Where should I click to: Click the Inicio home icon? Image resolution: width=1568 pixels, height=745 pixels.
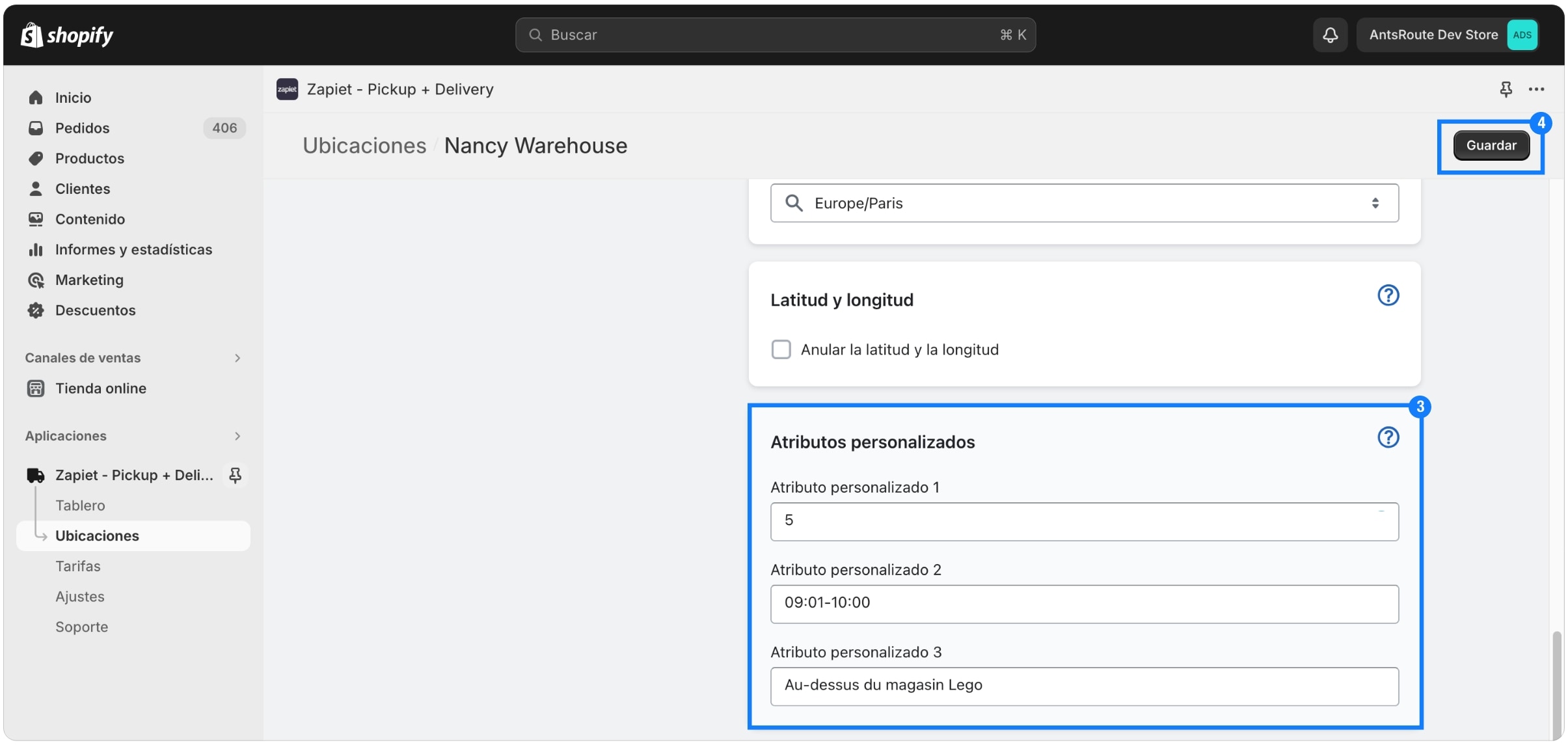36,98
